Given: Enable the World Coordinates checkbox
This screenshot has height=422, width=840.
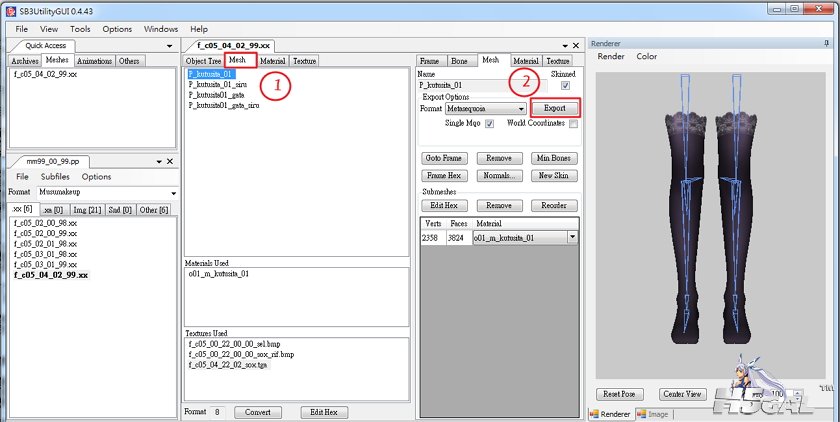Looking at the screenshot, I should point(573,123).
